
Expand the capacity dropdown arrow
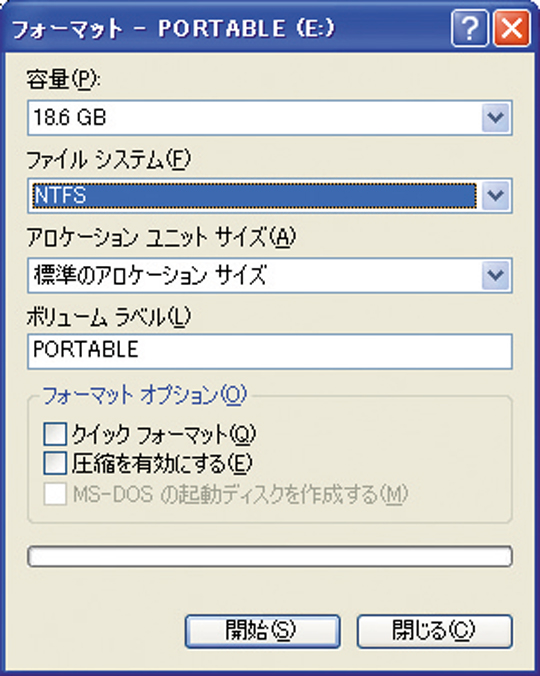coord(495,118)
